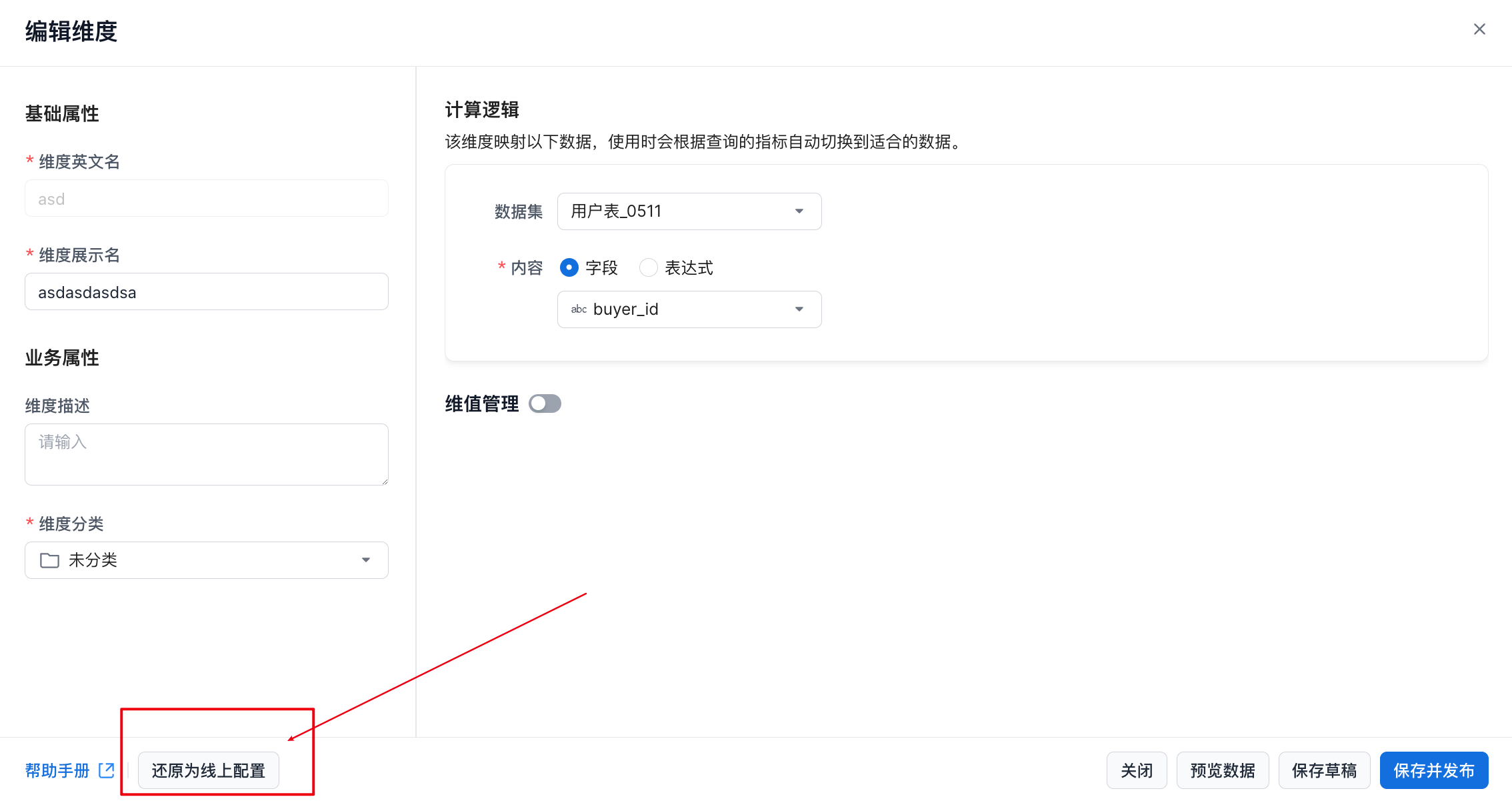
Task: Open the 帮助手册 help link
Action: 57,770
